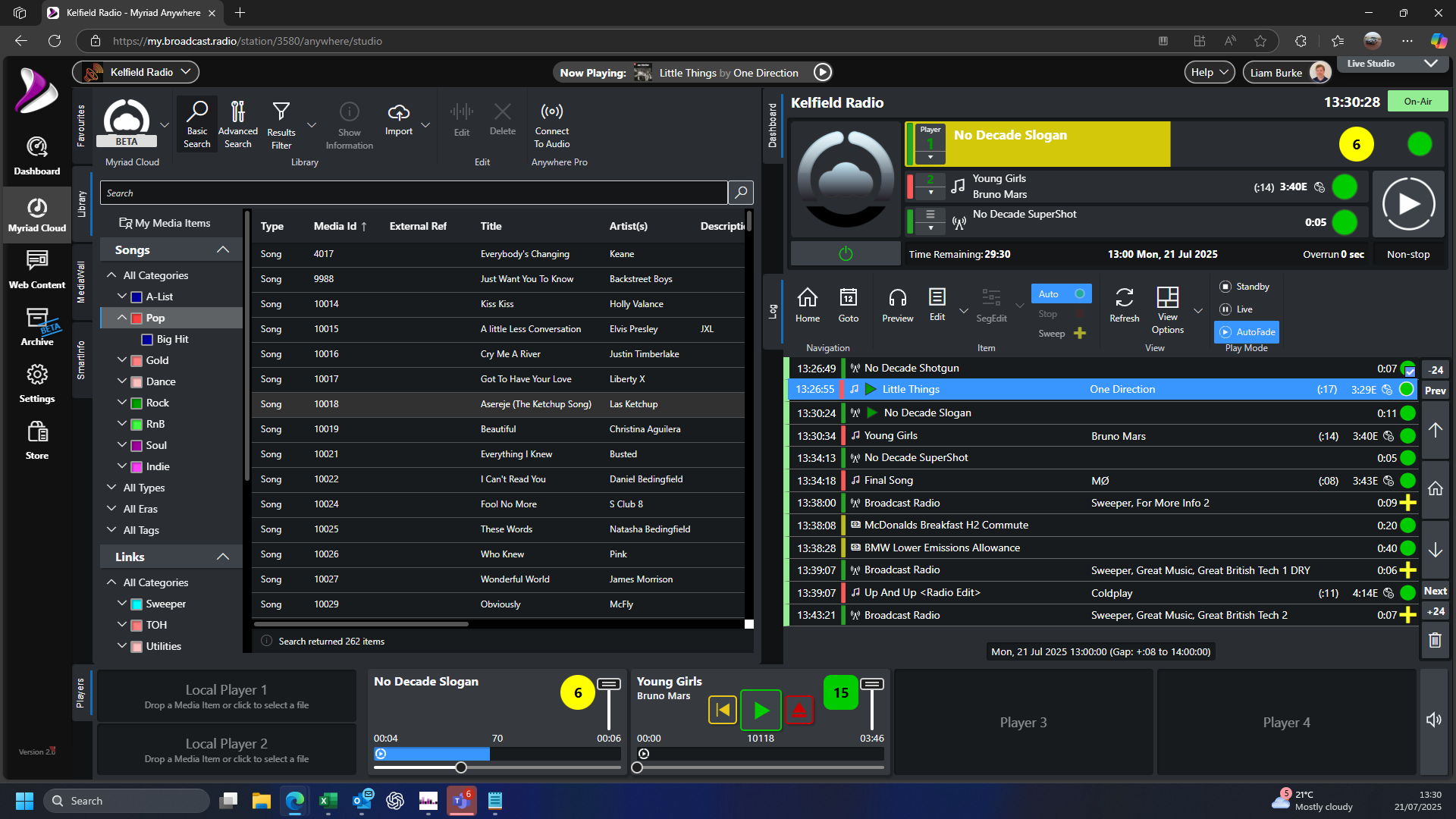Select AutoFade play mode
The width and height of the screenshot is (1456, 819).
[1247, 332]
